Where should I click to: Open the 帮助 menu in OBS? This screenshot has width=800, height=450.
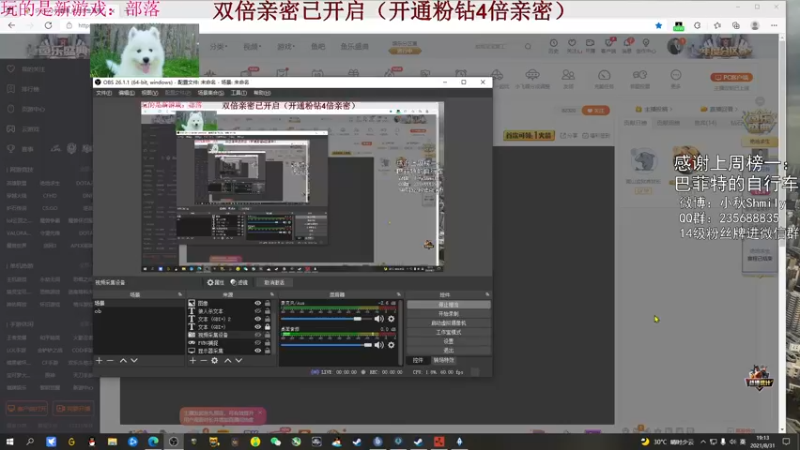tap(262, 93)
